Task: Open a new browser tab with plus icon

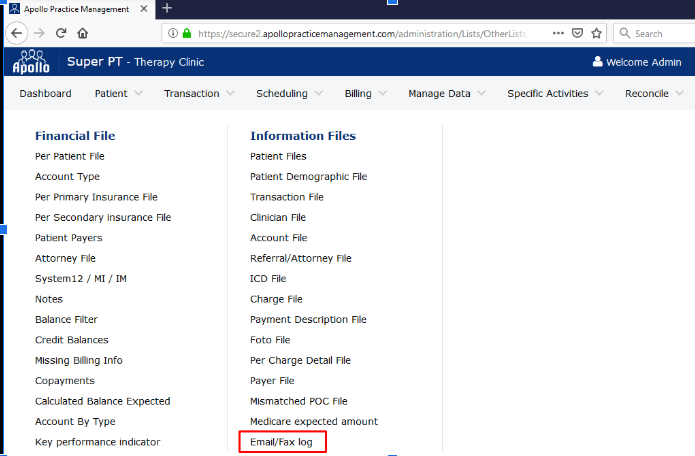Action: [167, 8]
